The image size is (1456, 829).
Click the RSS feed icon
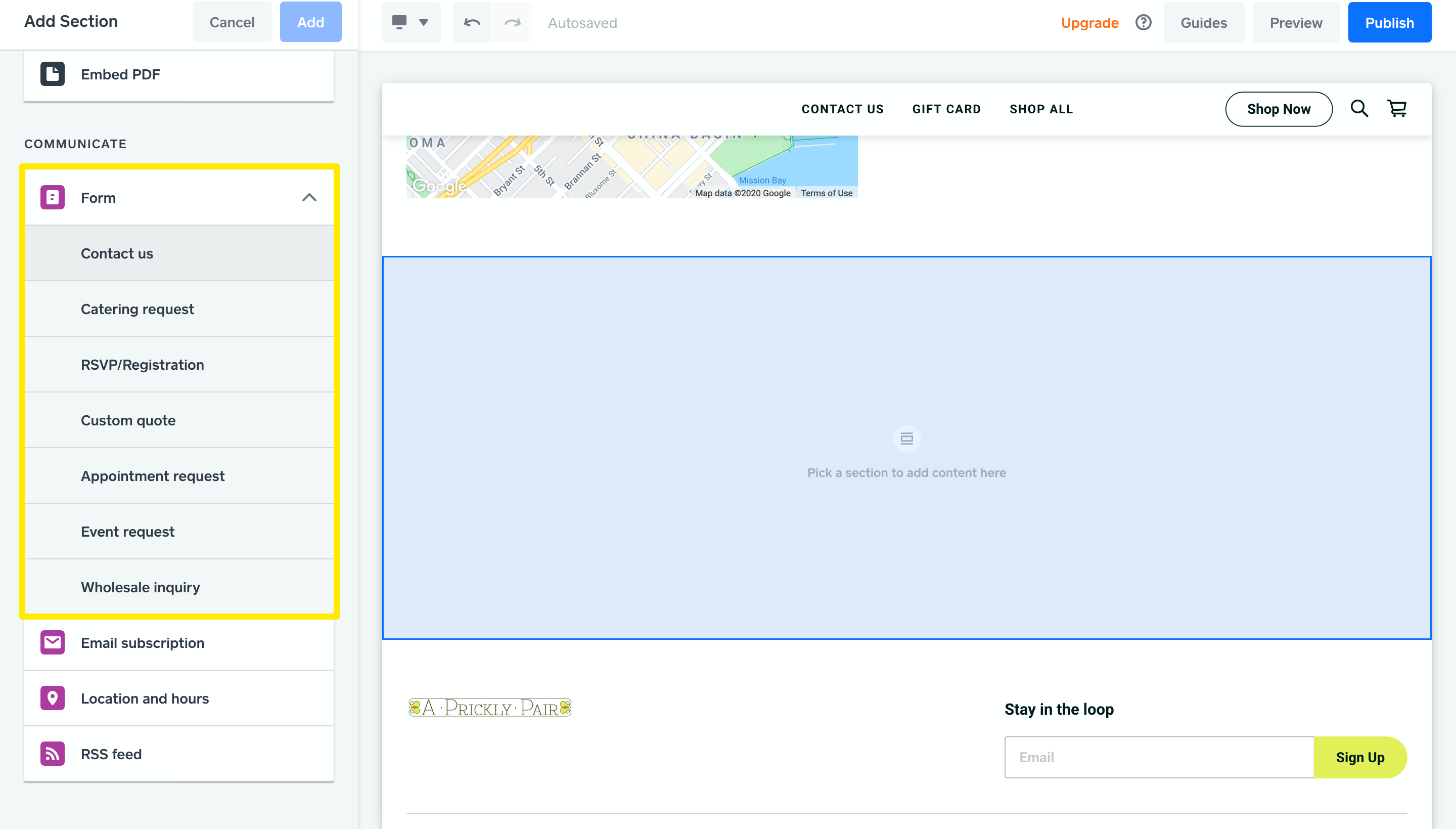(53, 754)
